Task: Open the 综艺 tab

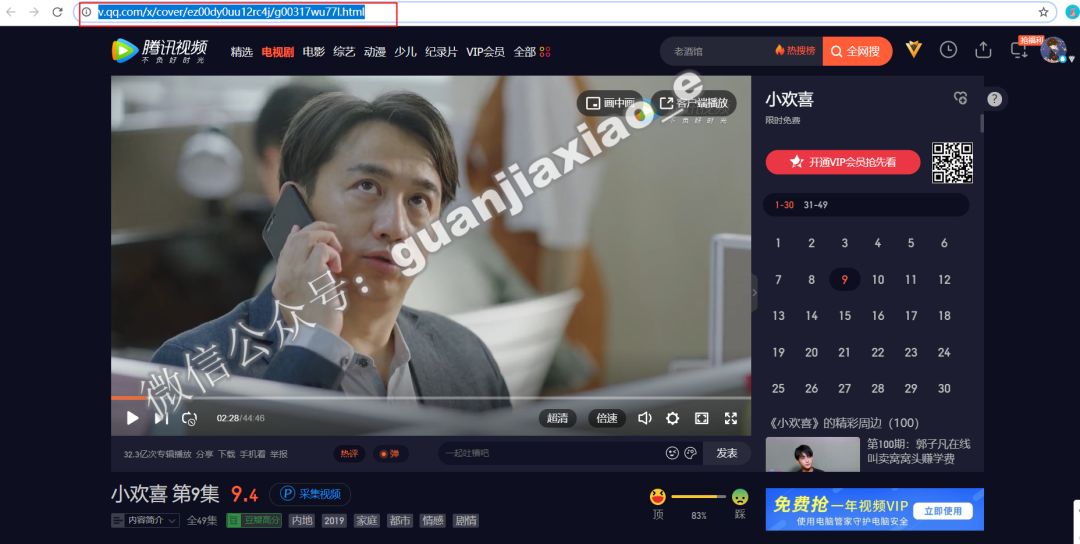Action: coord(344,52)
